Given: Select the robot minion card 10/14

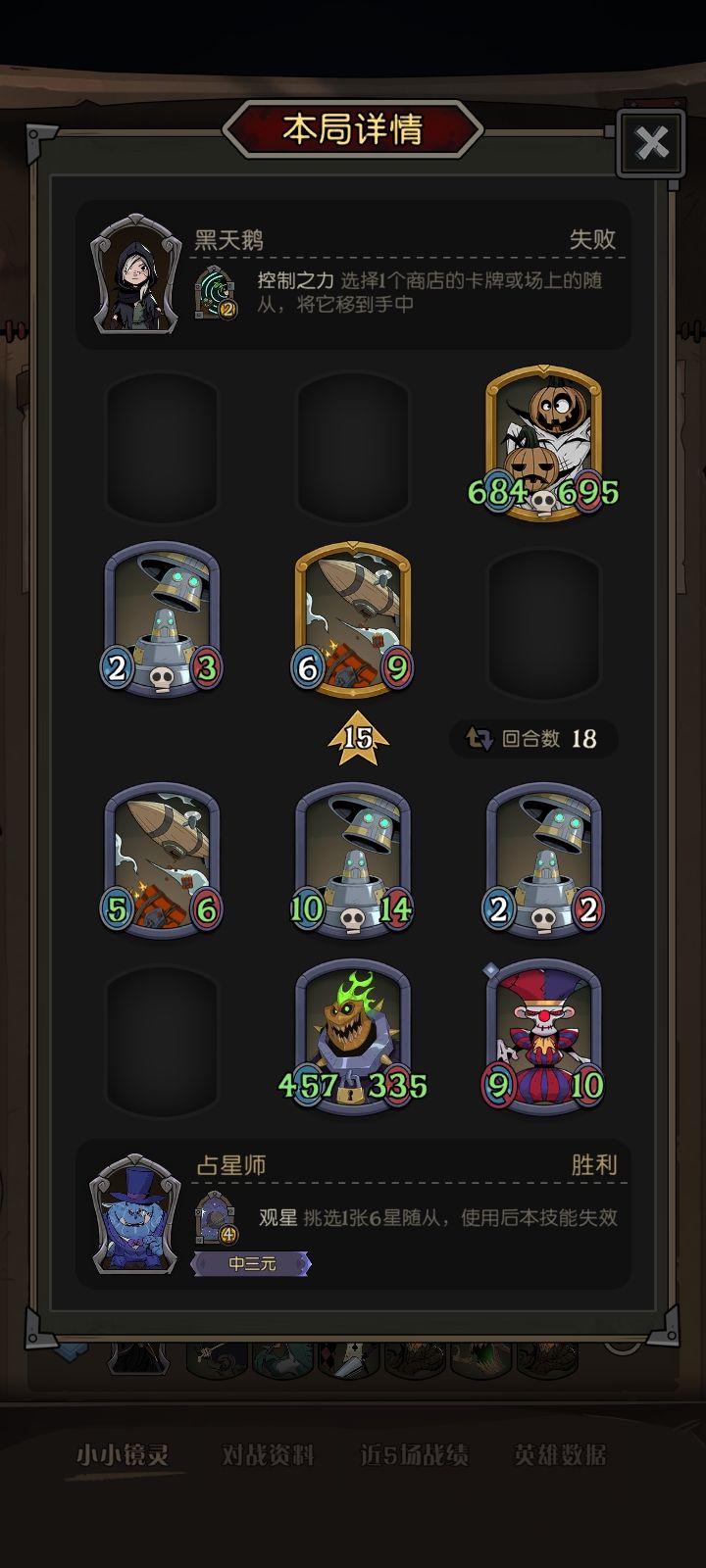Looking at the screenshot, I should pyautogui.click(x=353, y=859).
